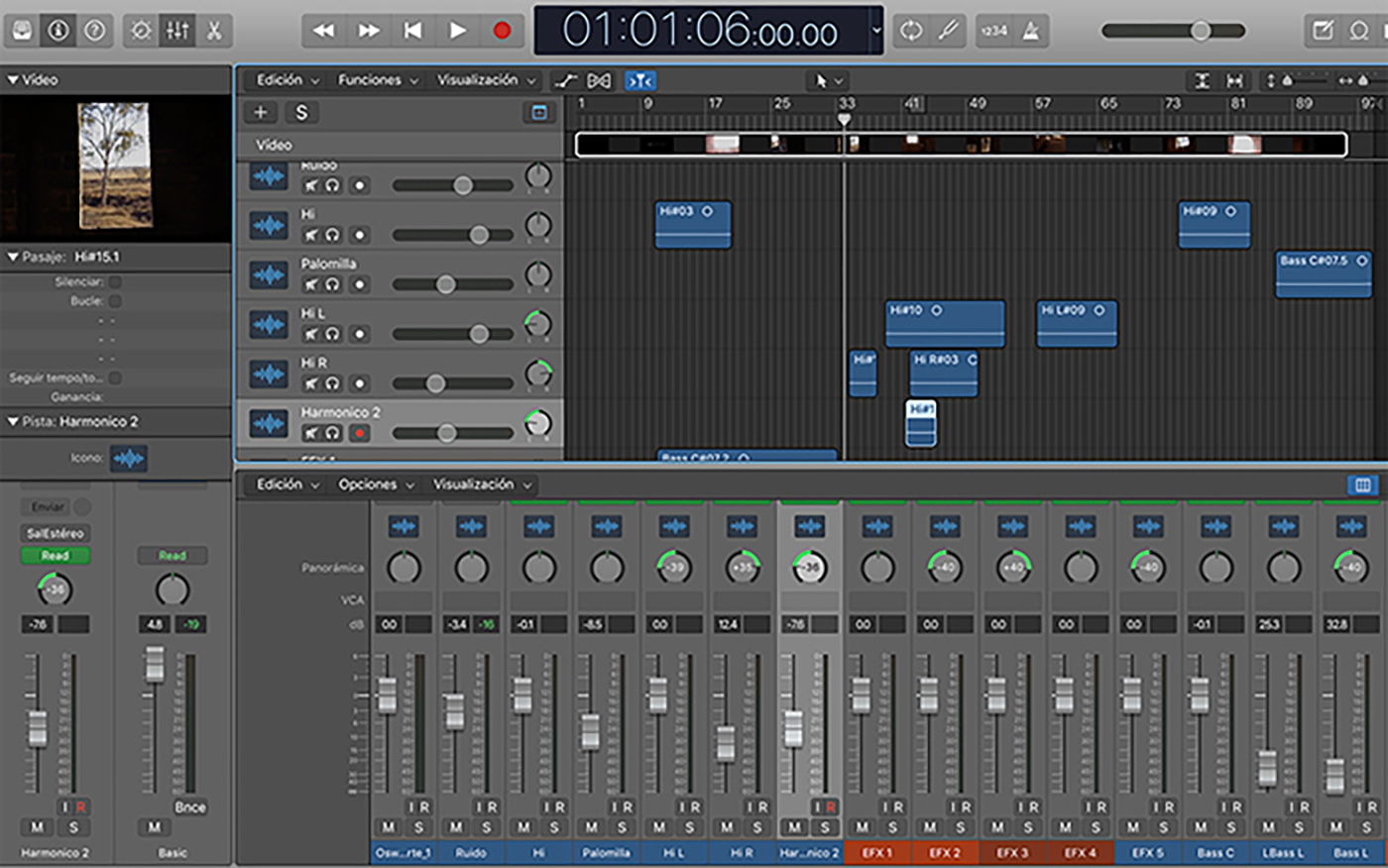1388x868 pixels.
Task: Solo the Palomilla track with headphone button
Action: pos(332,284)
